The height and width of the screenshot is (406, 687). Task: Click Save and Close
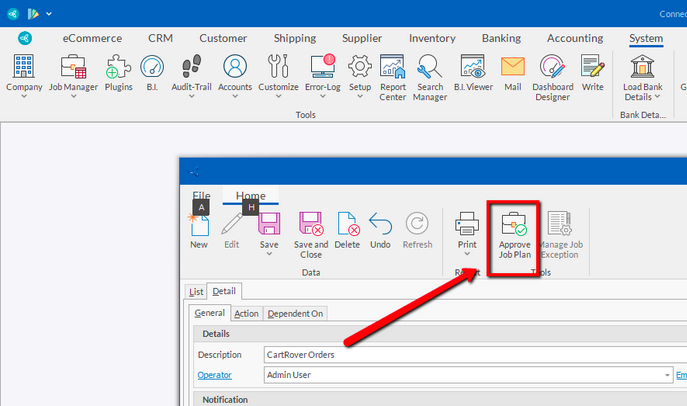point(311,236)
